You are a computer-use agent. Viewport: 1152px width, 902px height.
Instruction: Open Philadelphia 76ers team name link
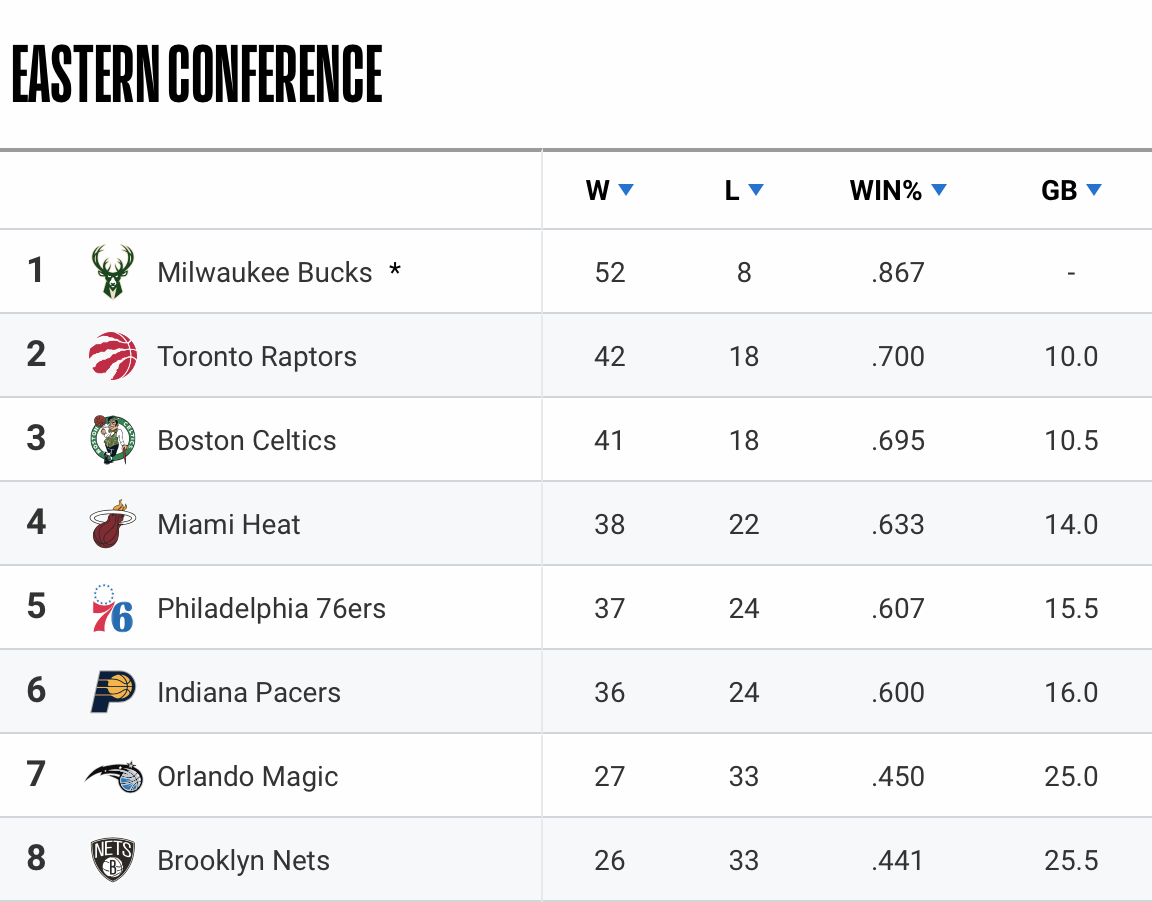coord(271,609)
